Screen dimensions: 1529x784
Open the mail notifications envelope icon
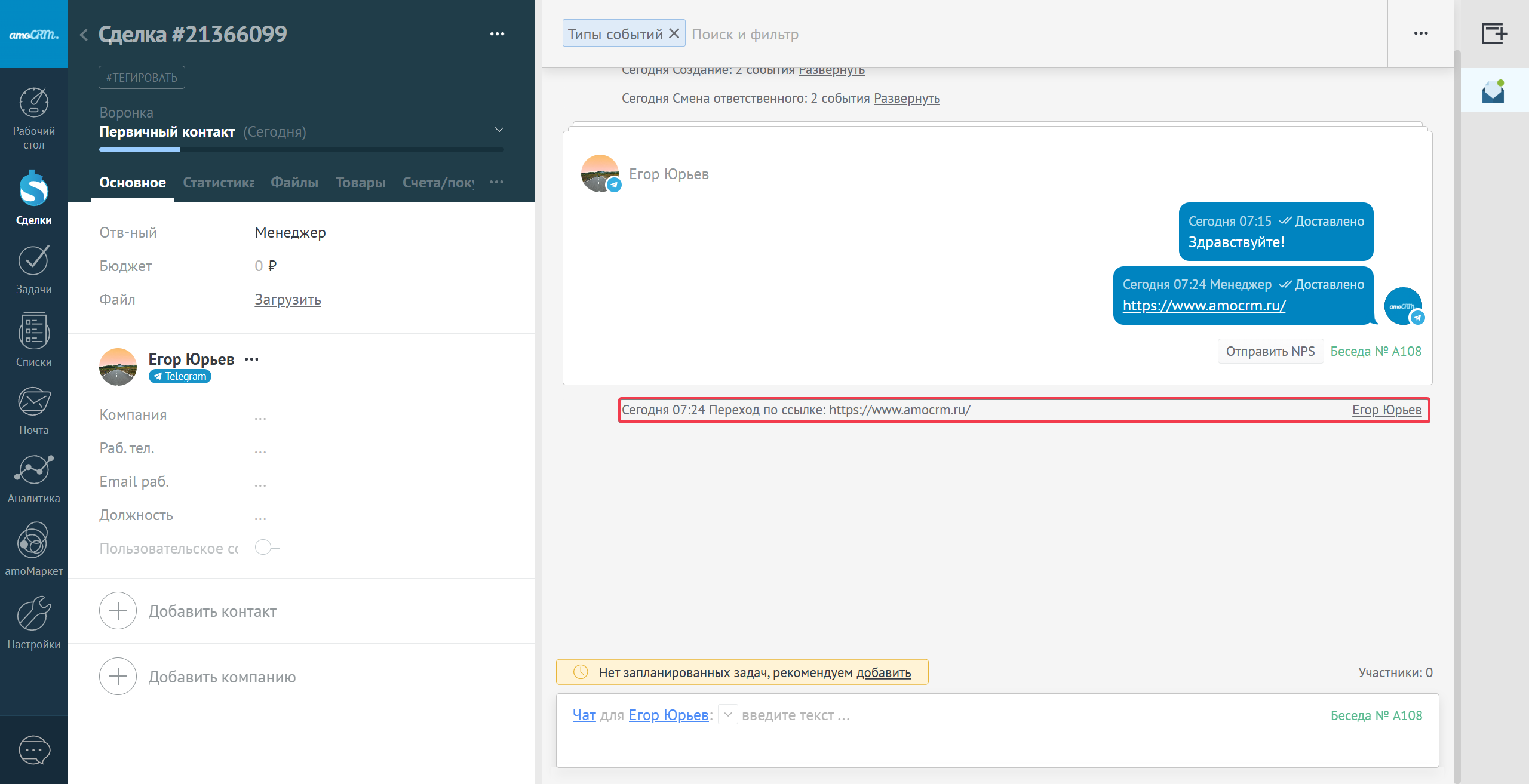(1493, 91)
